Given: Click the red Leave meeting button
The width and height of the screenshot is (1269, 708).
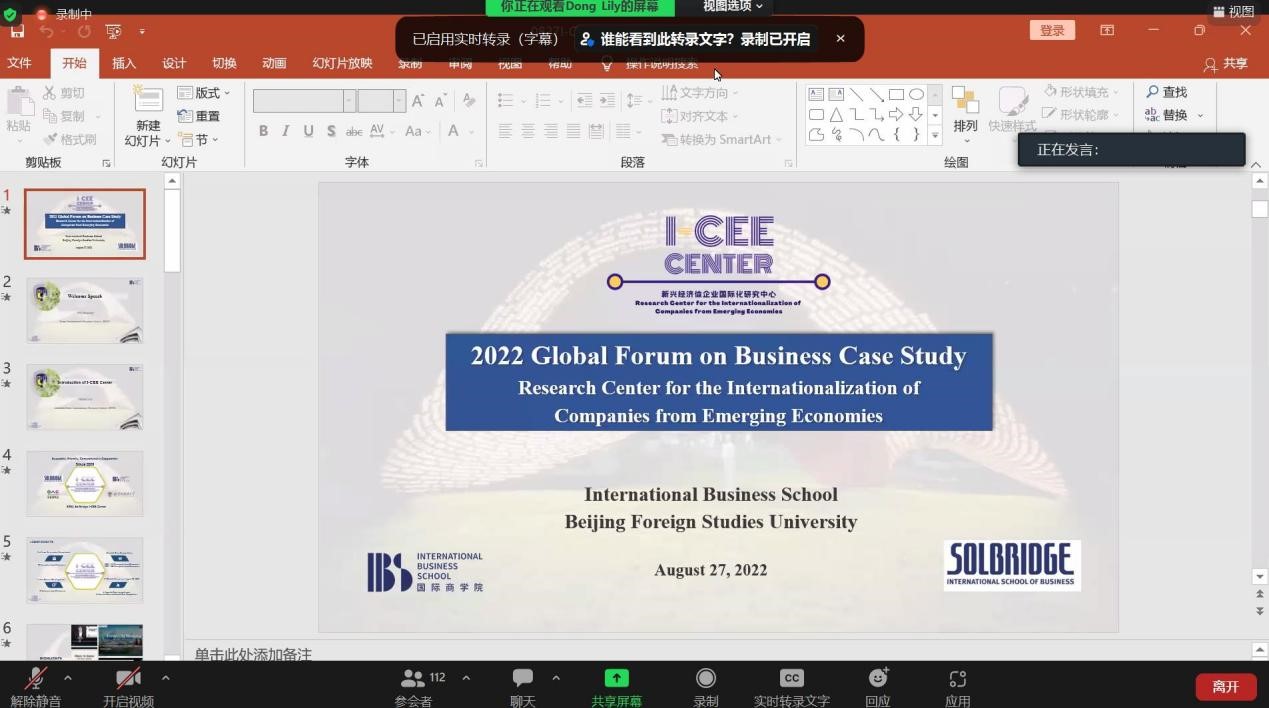Looking at the screenshot, I should click(1225, 687).
